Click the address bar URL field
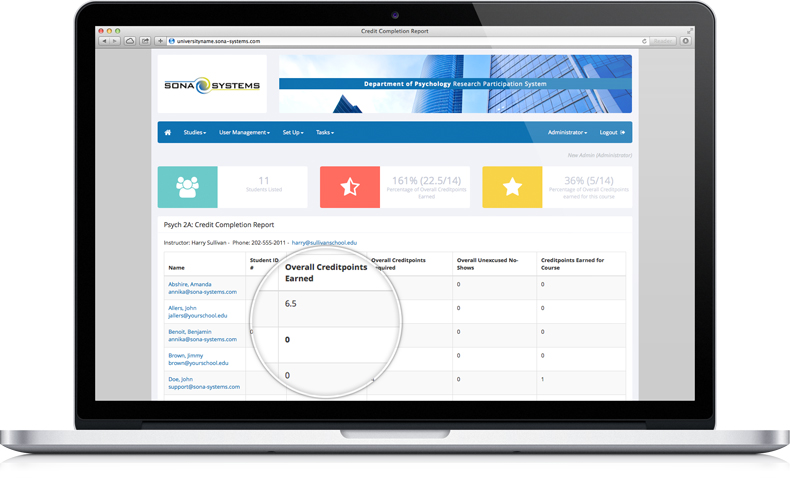This screenshot has width=790, height=478. point(407,41)
